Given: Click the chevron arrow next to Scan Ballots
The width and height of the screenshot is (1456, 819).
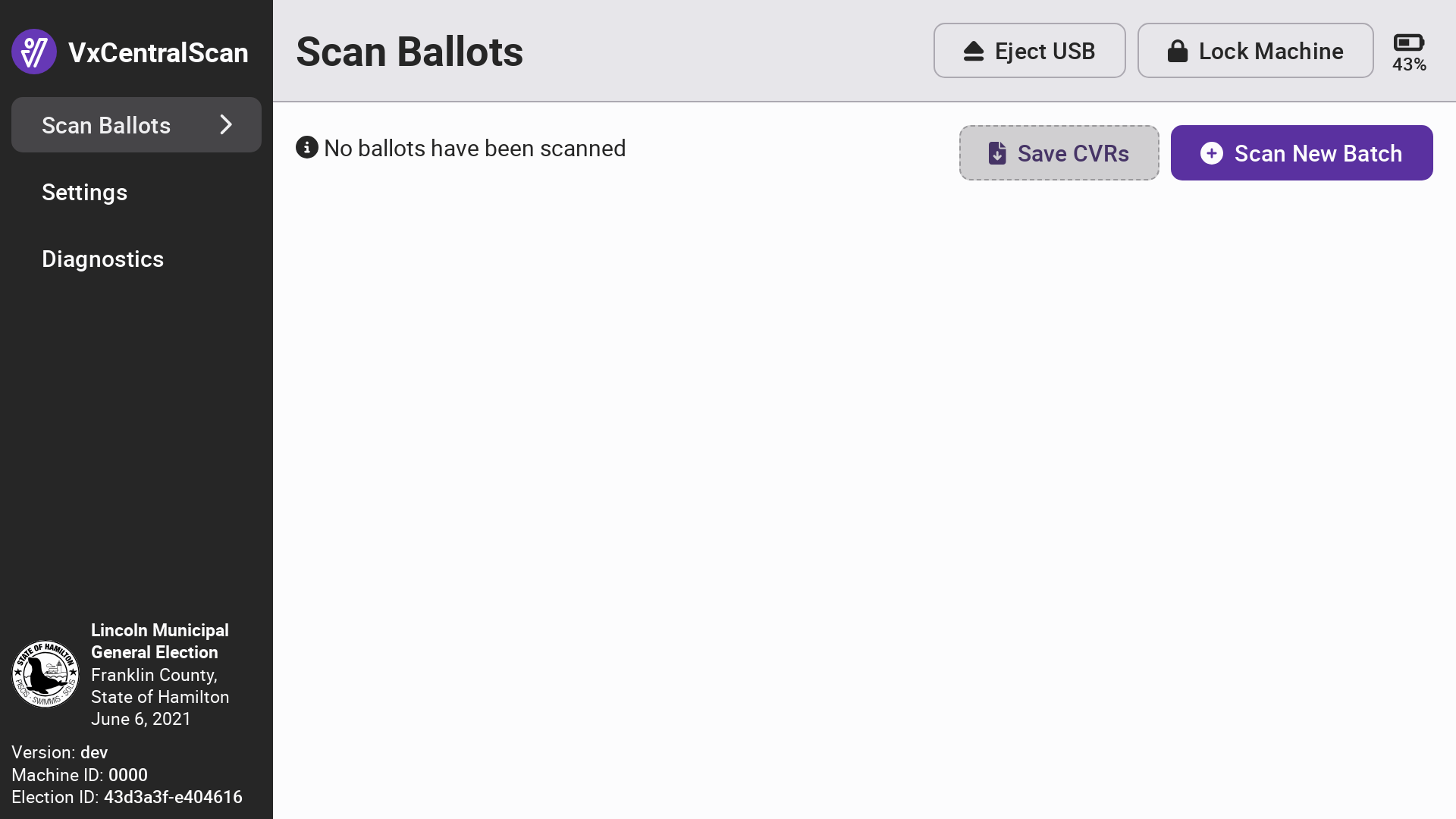Looking at the screenshot, I should [x=226, y=125].
